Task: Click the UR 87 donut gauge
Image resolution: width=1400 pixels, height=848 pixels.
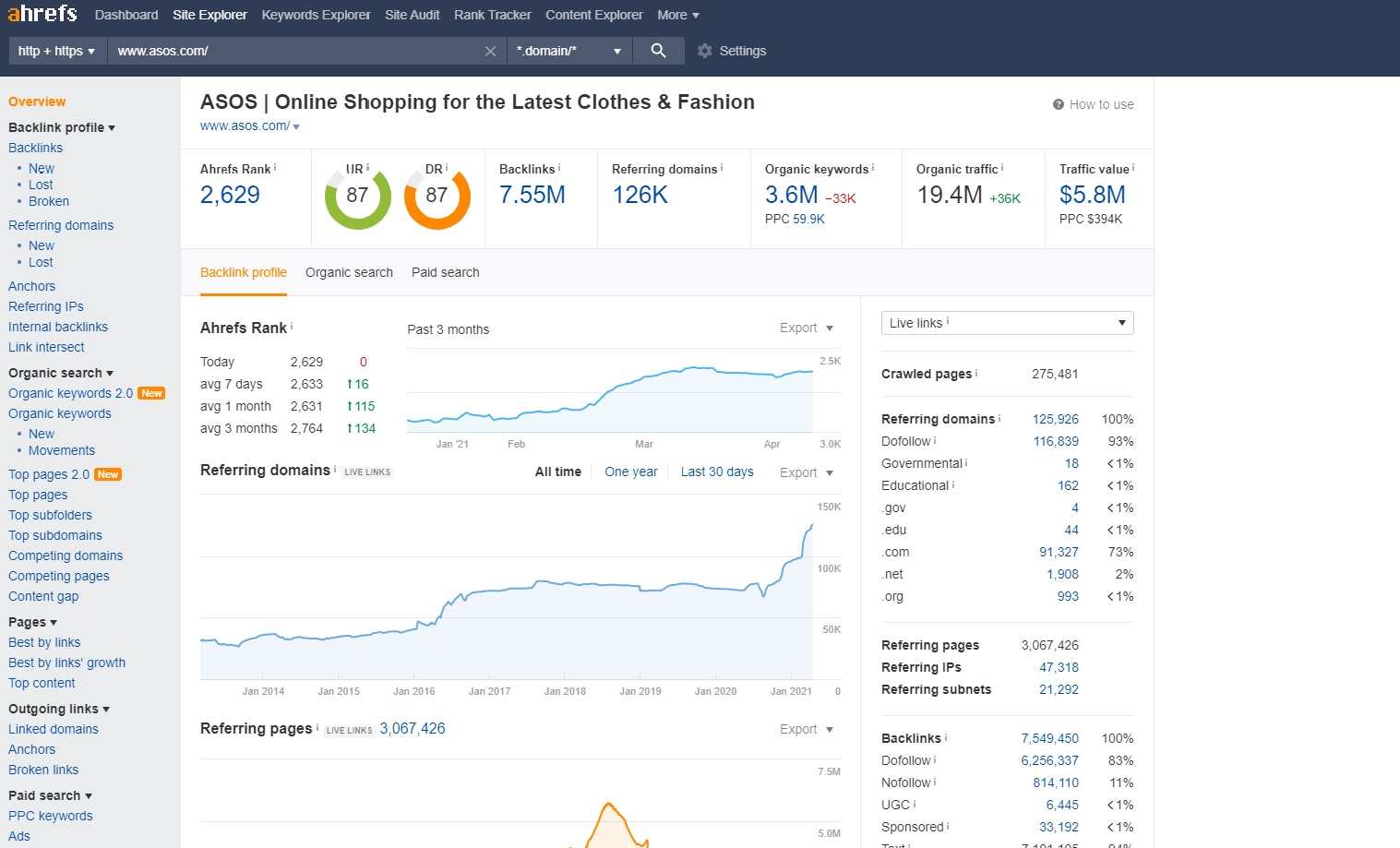Action: click(x=357, y=196)
